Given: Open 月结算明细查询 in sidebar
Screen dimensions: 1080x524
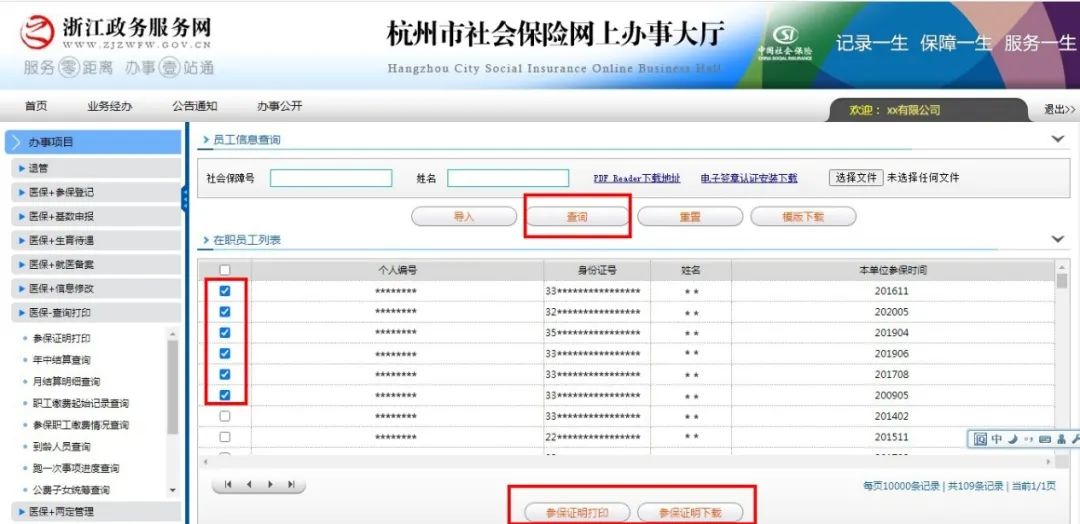Looking at the screenshot, I should pyautogui.click(x=66, y=381).
